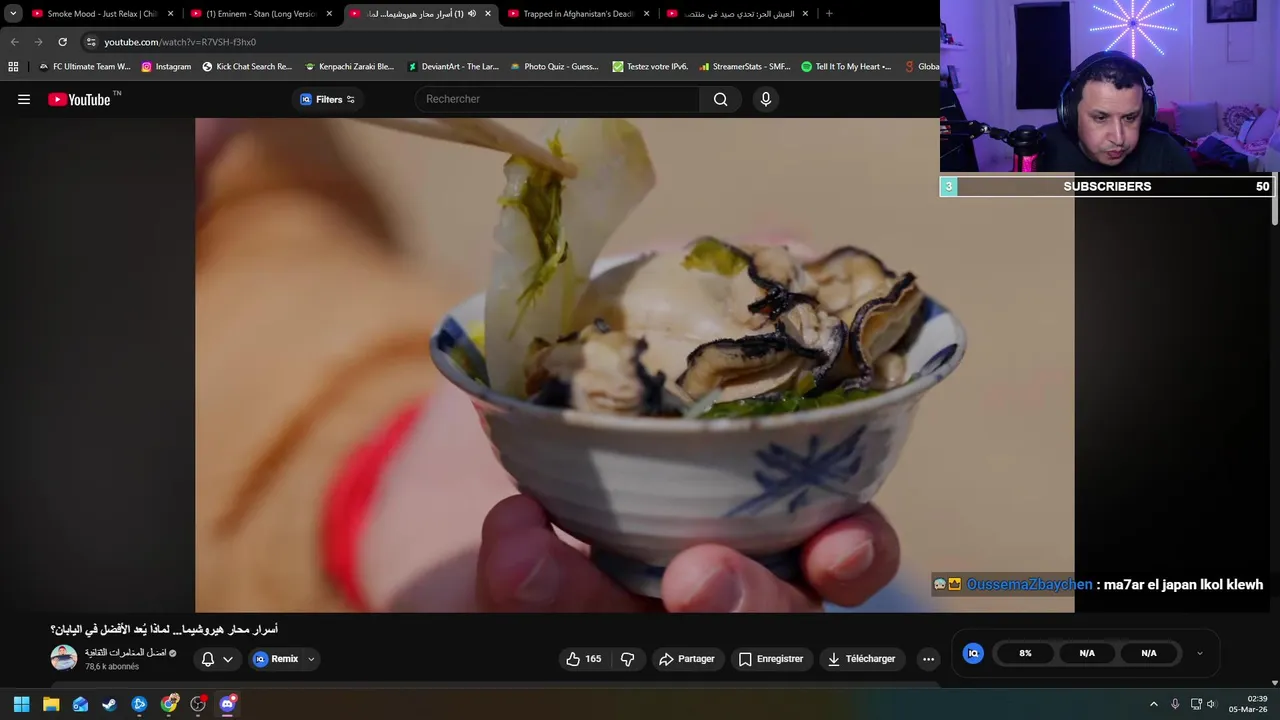
Task: Open Discord from the taskbar
Action: pyautogui.click(x=227, y=704)
